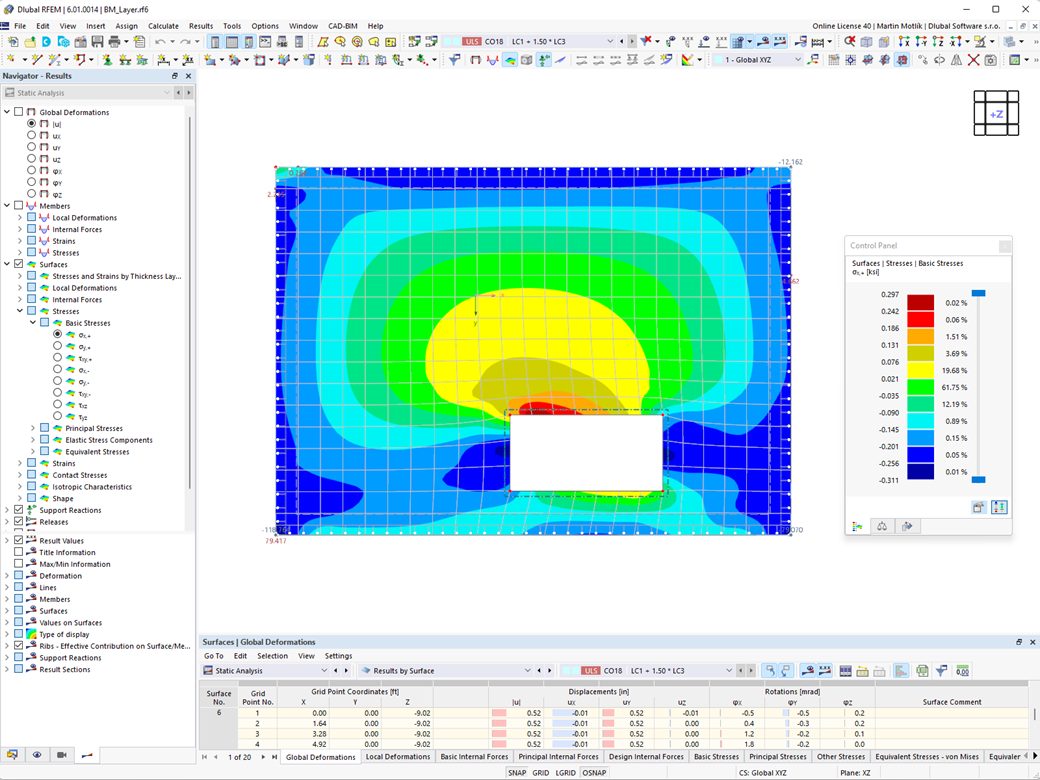Click the color scale settings icon in Control Panel
The width and height of the screenshot is (1040, 780).
(999, 507)
